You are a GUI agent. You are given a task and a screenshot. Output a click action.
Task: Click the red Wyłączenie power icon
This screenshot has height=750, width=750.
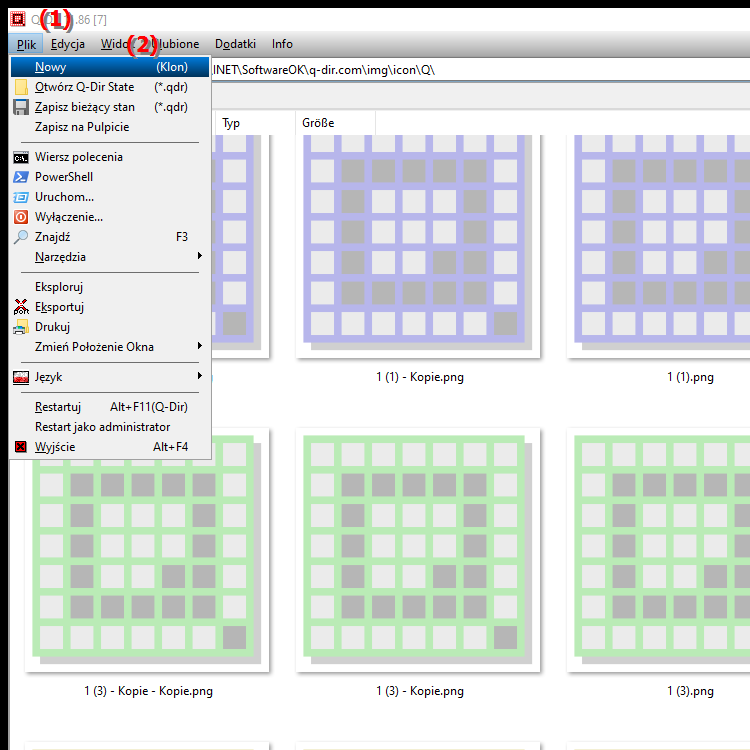point(21,217)
